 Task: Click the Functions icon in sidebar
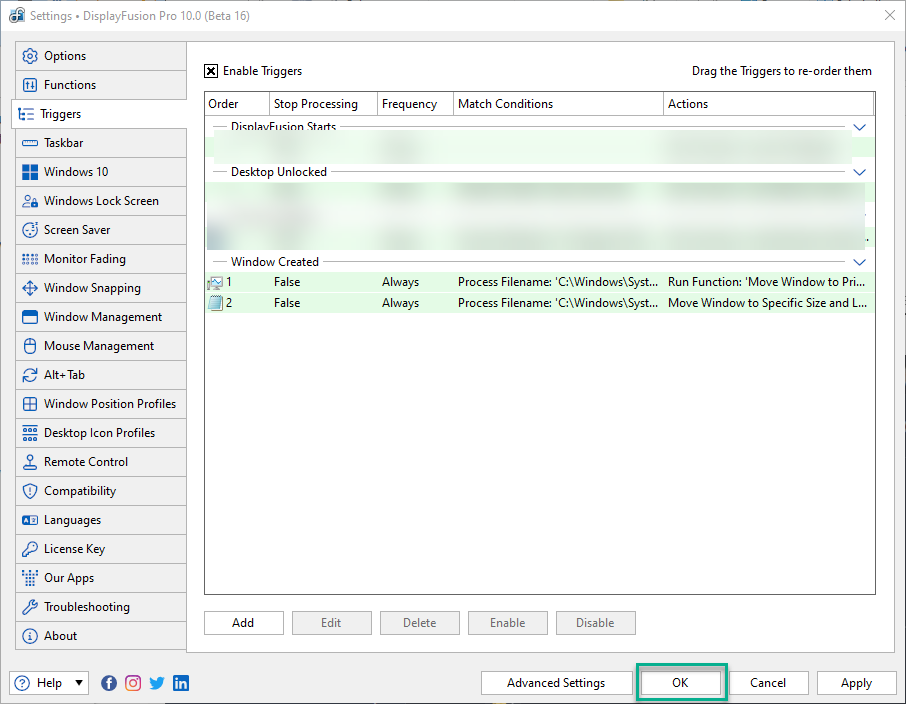click(x=29, y=85)
